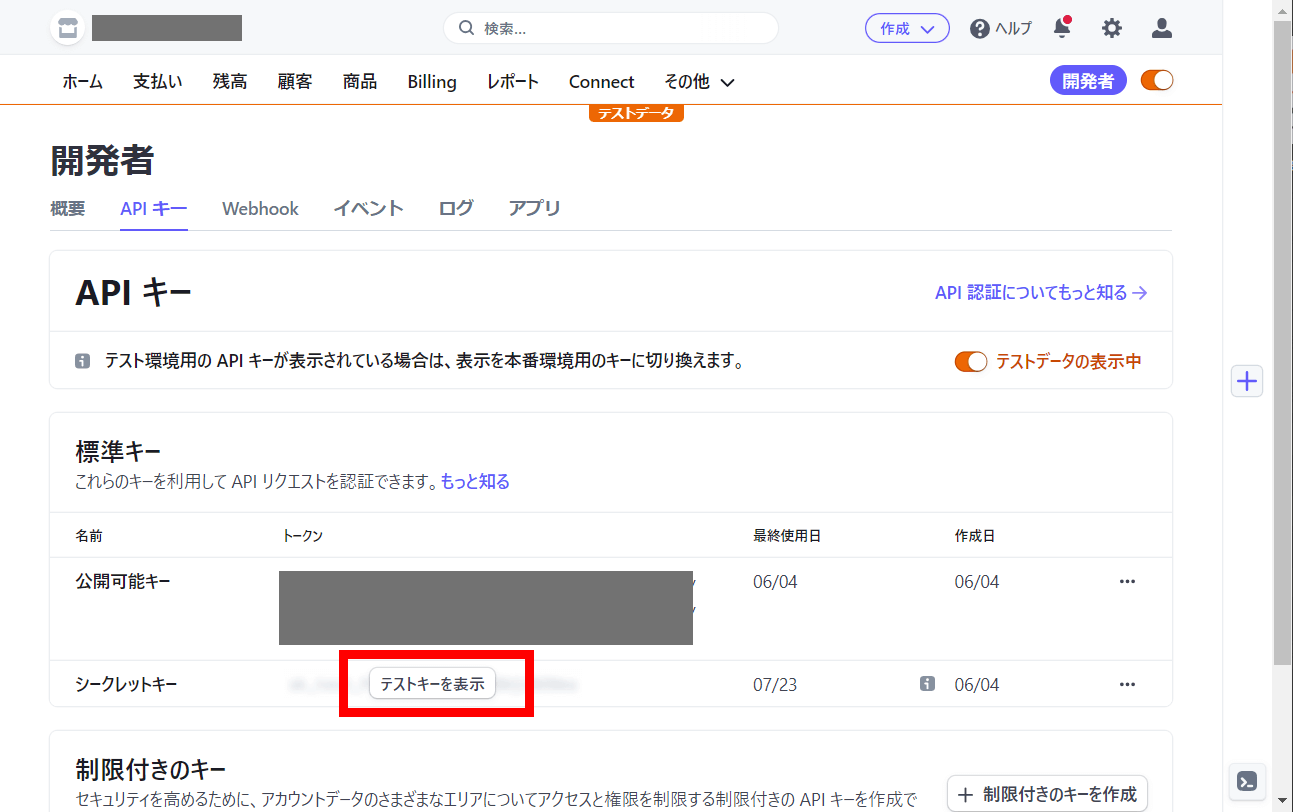This screenshot has height=812, width=1293.
Task: Open 商品 navigation item
Action: click(360, 82)
